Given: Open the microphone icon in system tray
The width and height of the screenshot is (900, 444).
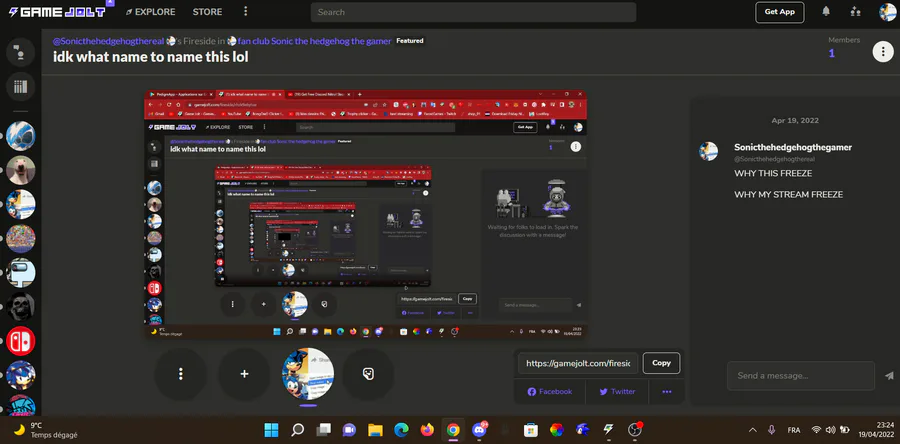Looking at the screenshot, I should pos(772,430).
